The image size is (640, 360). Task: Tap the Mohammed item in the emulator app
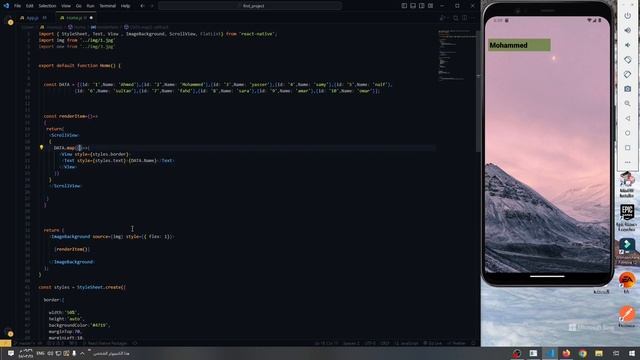pos(519,45)
